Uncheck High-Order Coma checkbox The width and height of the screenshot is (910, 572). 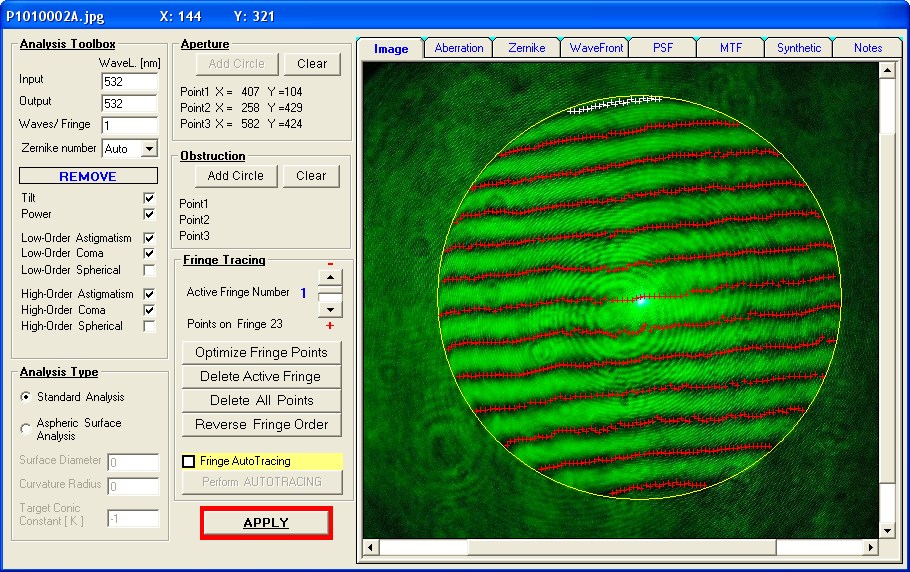coord(149,310)
